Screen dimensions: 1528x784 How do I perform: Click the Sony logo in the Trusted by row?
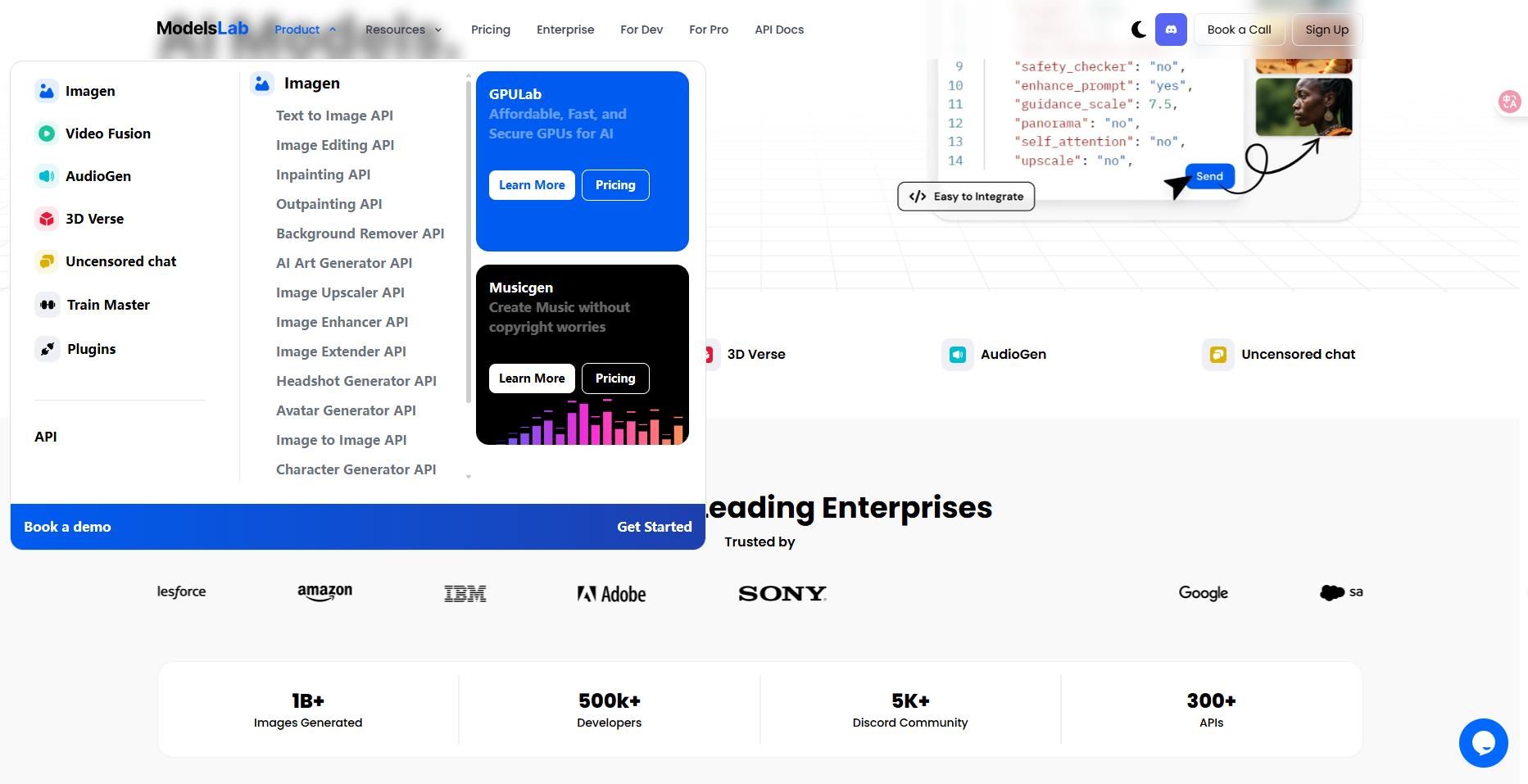coord(782,593)
